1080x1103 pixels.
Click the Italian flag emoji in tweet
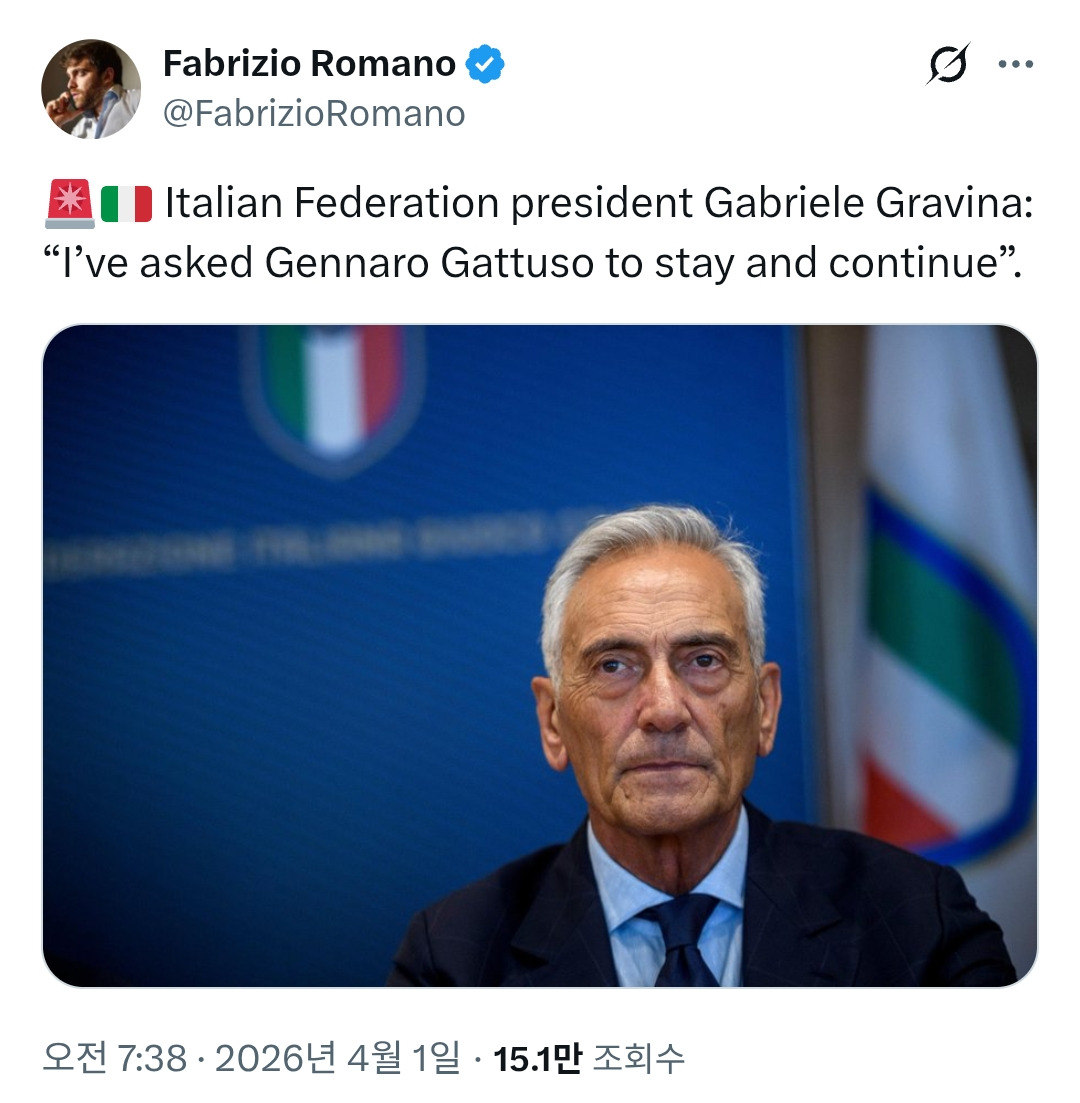click(127, 205)
